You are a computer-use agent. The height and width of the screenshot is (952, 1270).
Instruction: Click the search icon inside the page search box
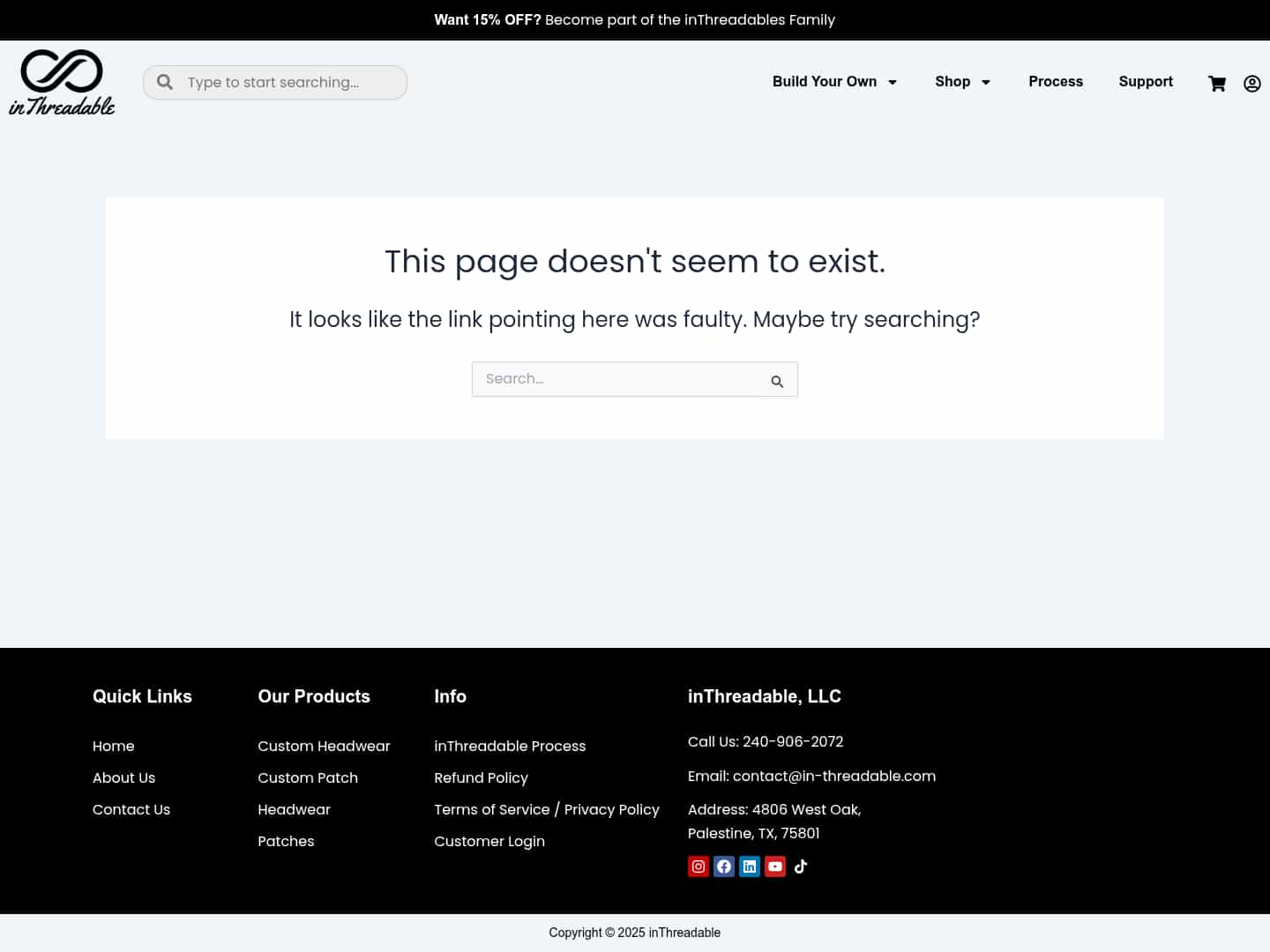[x=777, y=381]
